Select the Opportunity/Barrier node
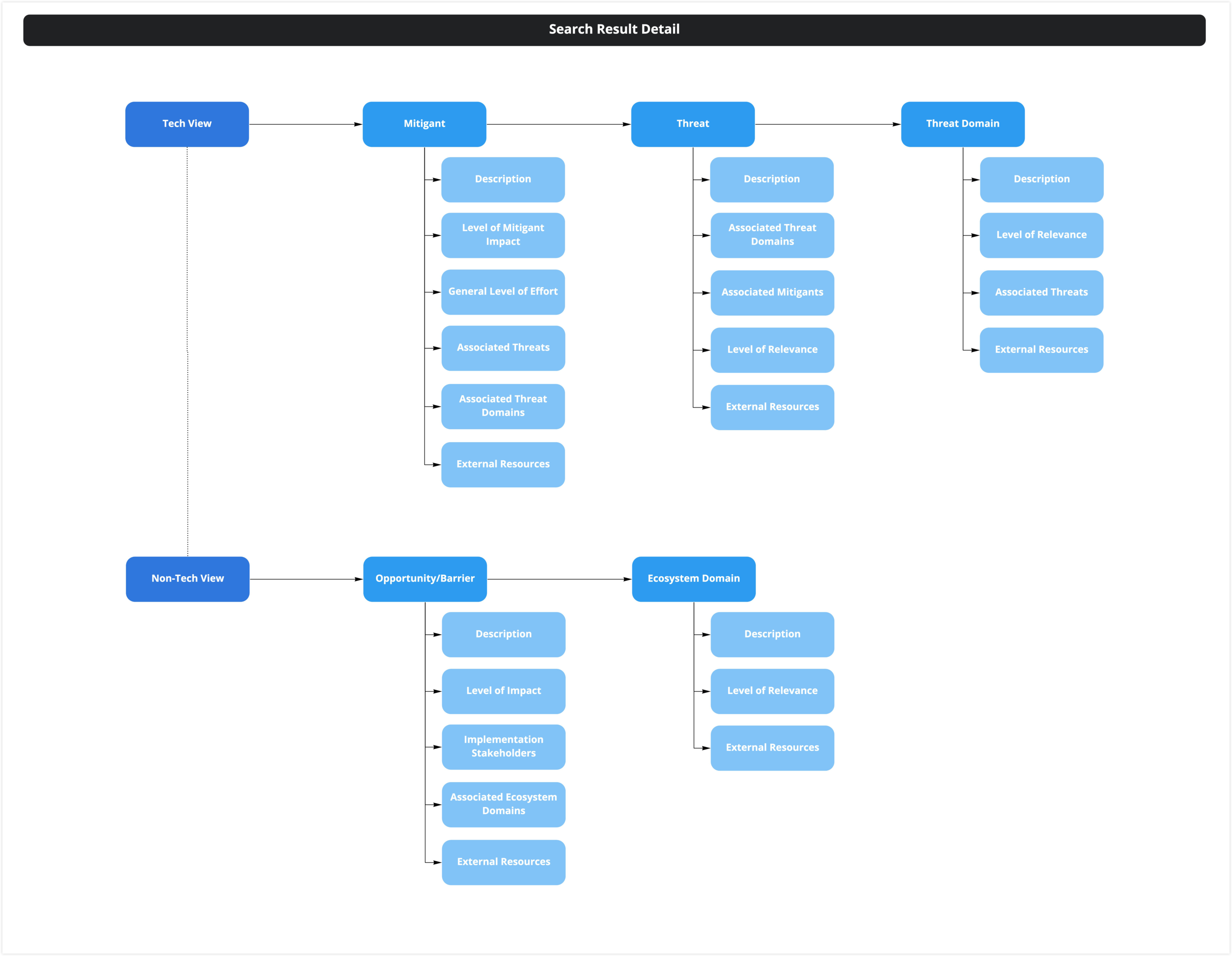 pos(425,579)
